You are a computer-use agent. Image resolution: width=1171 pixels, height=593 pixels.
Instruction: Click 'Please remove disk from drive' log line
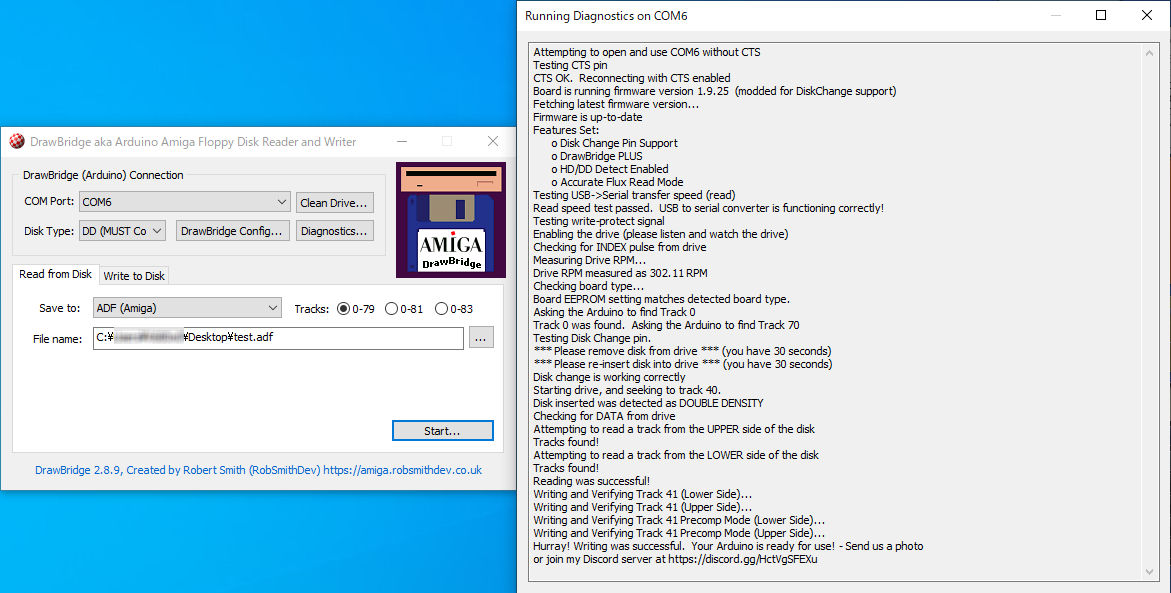[682, 351]
